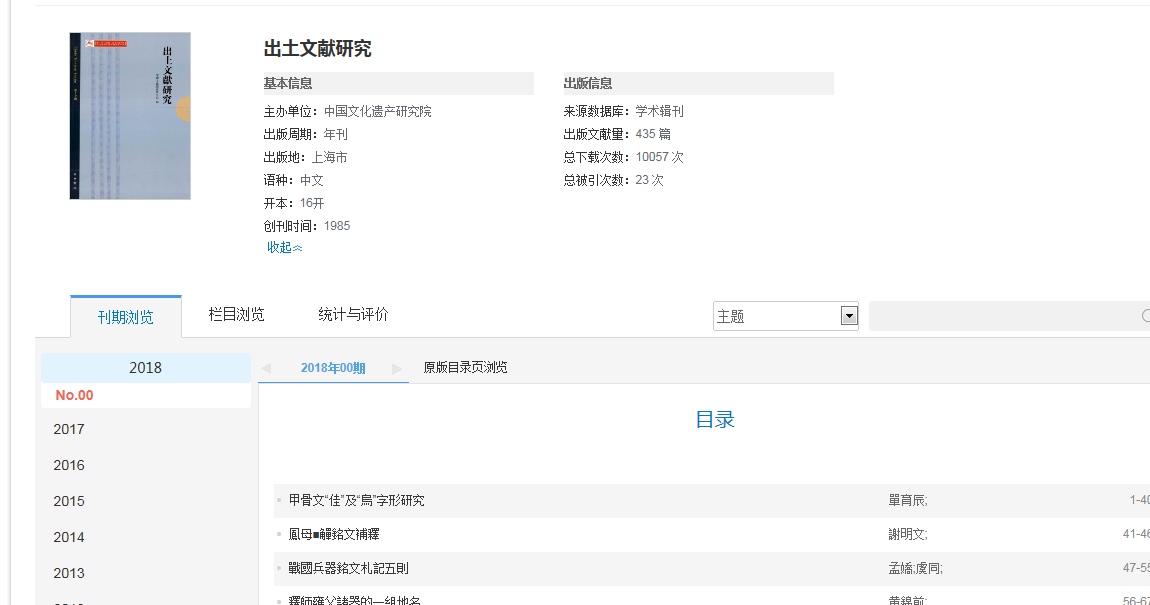Go to previous issue with left arrow
Viewport: 1150px width, 605px height.
[266, 368]
